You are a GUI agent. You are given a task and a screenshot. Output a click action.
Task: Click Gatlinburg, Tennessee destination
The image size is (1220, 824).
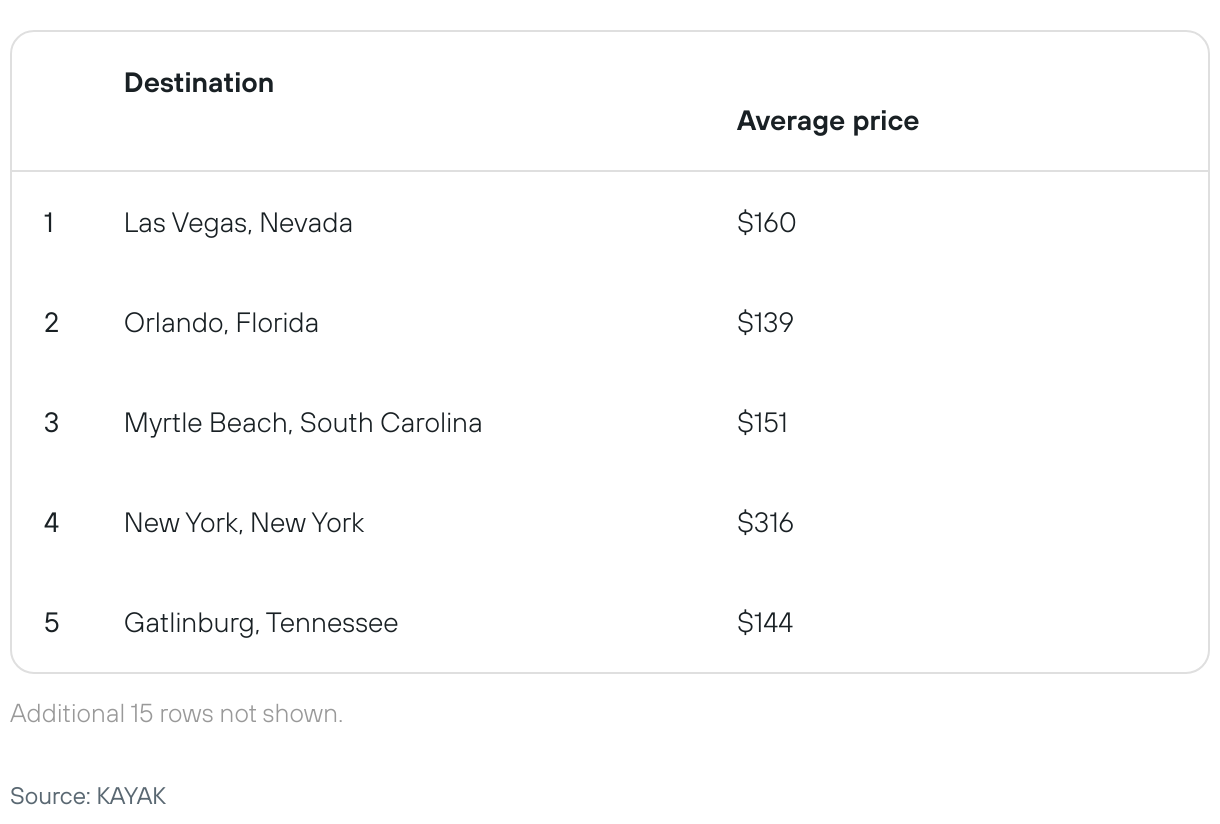point(260,622)
